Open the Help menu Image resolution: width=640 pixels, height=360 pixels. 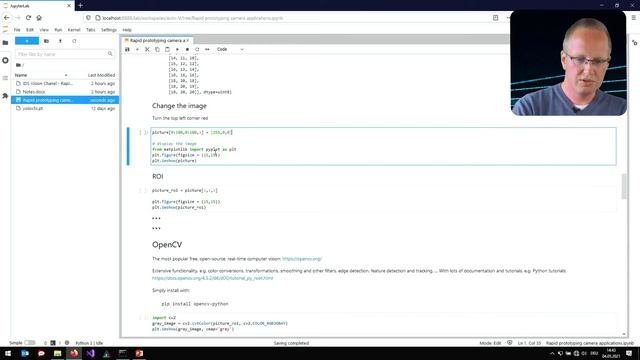coord(127,30)
